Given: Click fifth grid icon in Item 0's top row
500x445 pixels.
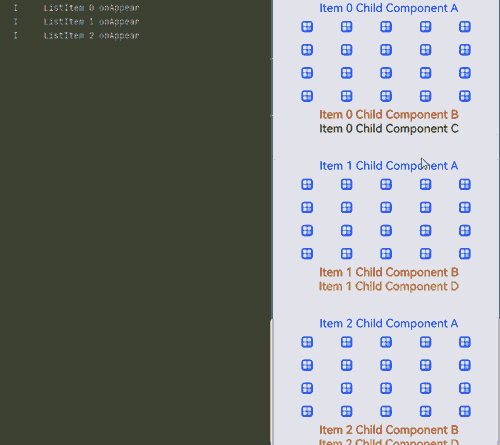Looking at the screenshot, I should (x=465, y=27).
